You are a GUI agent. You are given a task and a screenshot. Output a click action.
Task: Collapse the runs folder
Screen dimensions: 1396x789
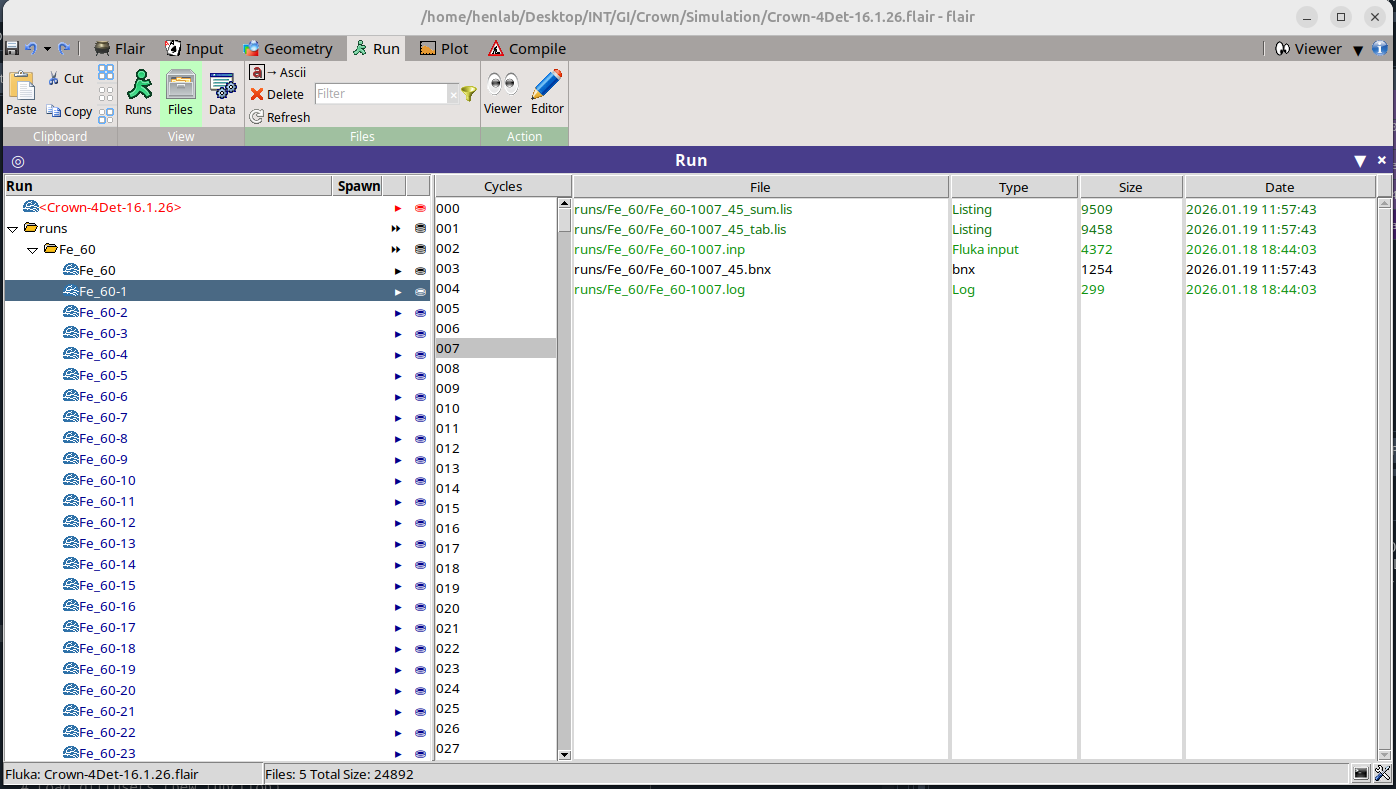(x=12, y=229)
